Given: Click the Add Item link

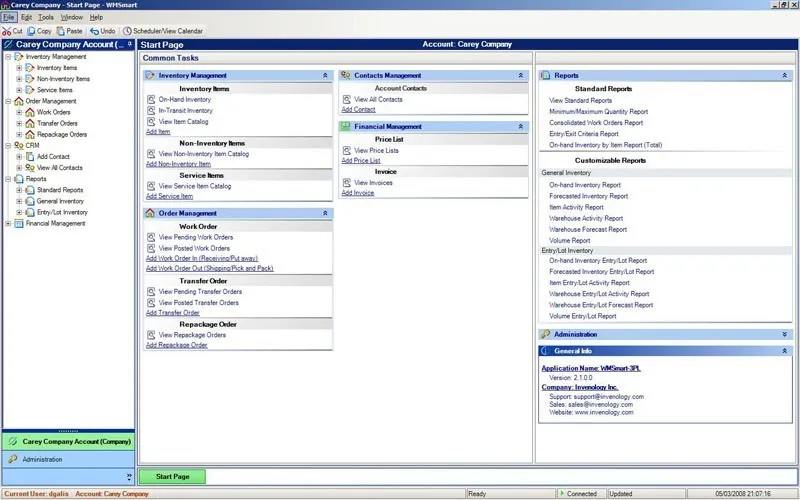Looking at the screenshot, I should pyautogui.click(x=158, y=132).
